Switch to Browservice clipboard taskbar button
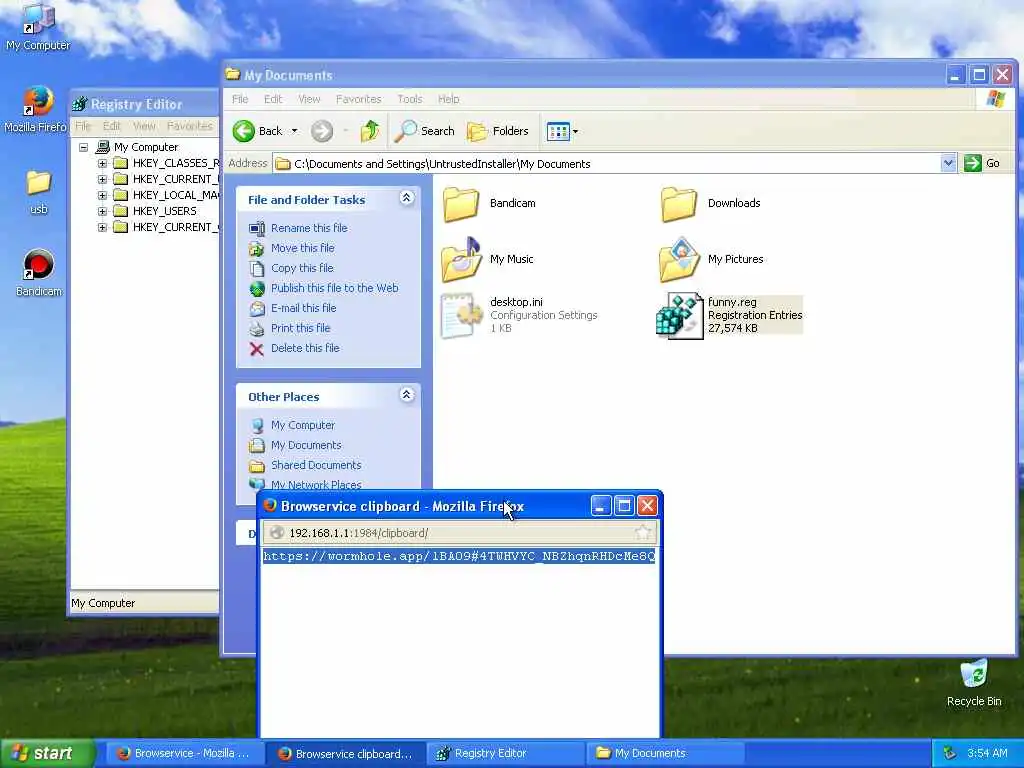 coord(345,754)
